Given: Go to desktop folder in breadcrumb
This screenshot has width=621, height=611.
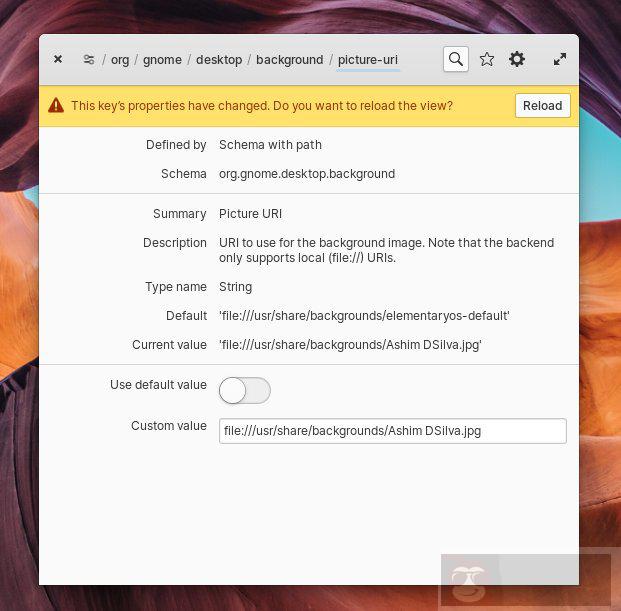Looking at the screenshot, I should [x=219, y=60].
